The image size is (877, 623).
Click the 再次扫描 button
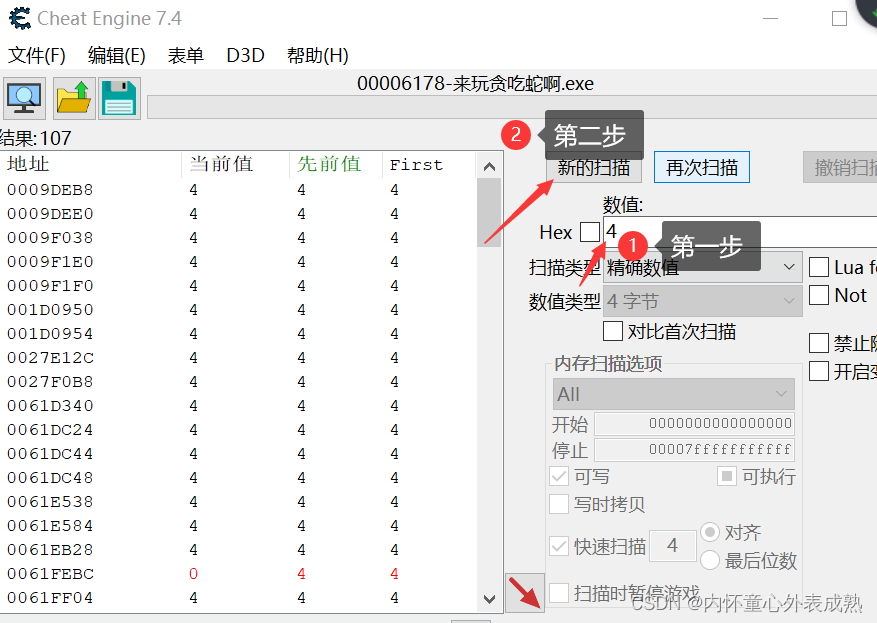[702, 167]
